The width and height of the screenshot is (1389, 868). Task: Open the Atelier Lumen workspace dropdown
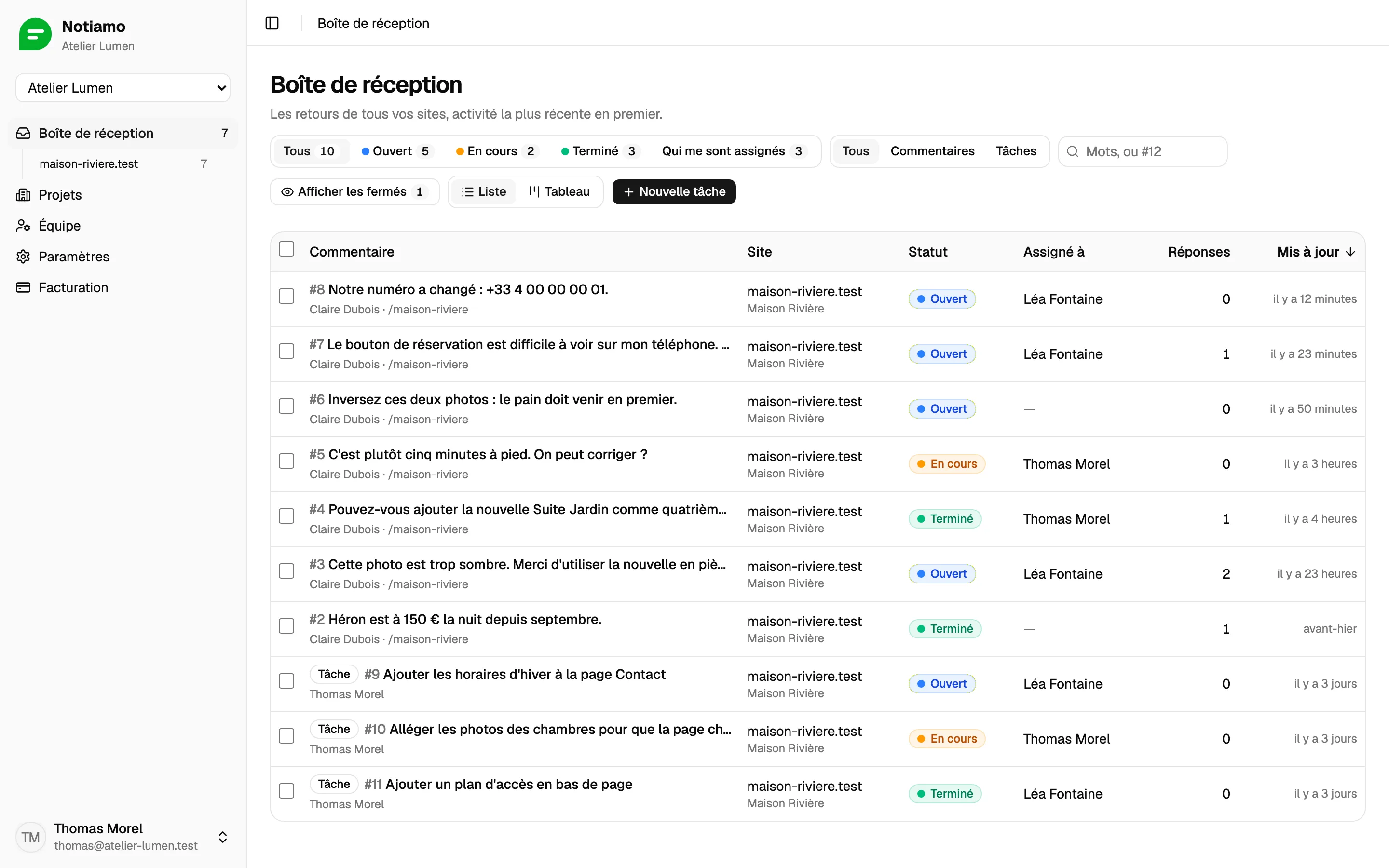[x=123, y=88]
